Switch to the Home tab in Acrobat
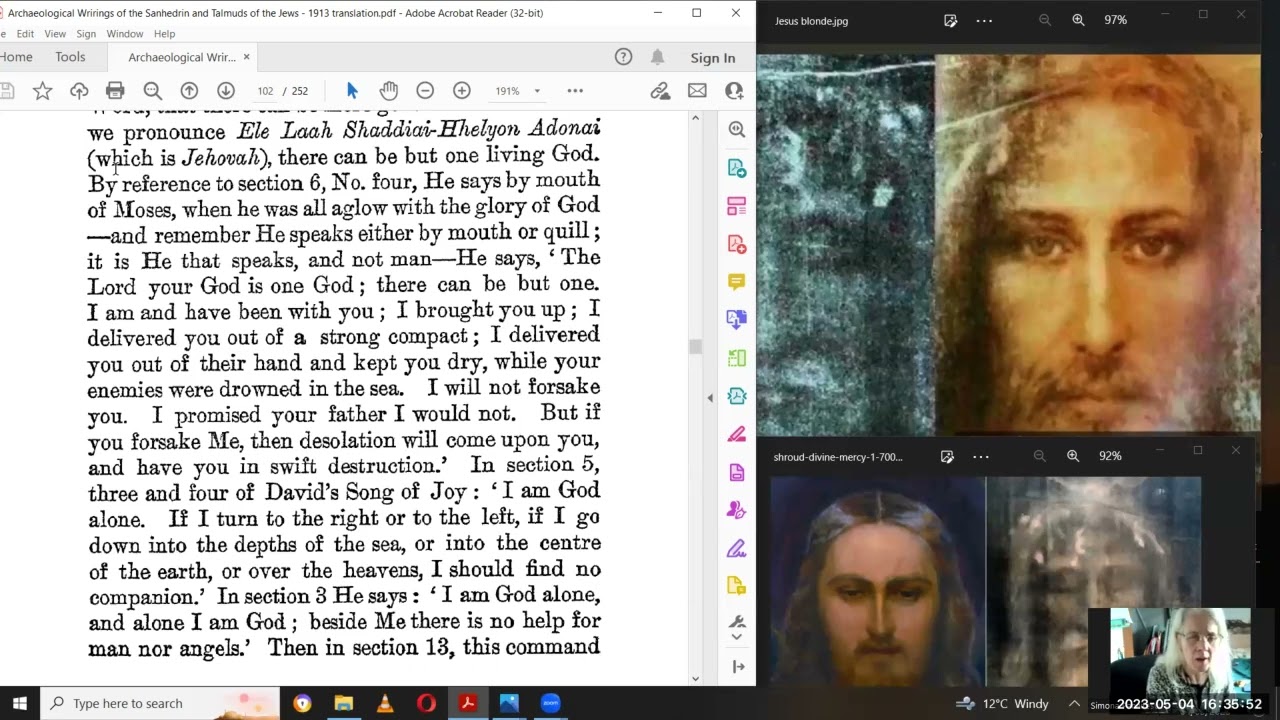Screen dimensions: 1280x720 [16, 57]
